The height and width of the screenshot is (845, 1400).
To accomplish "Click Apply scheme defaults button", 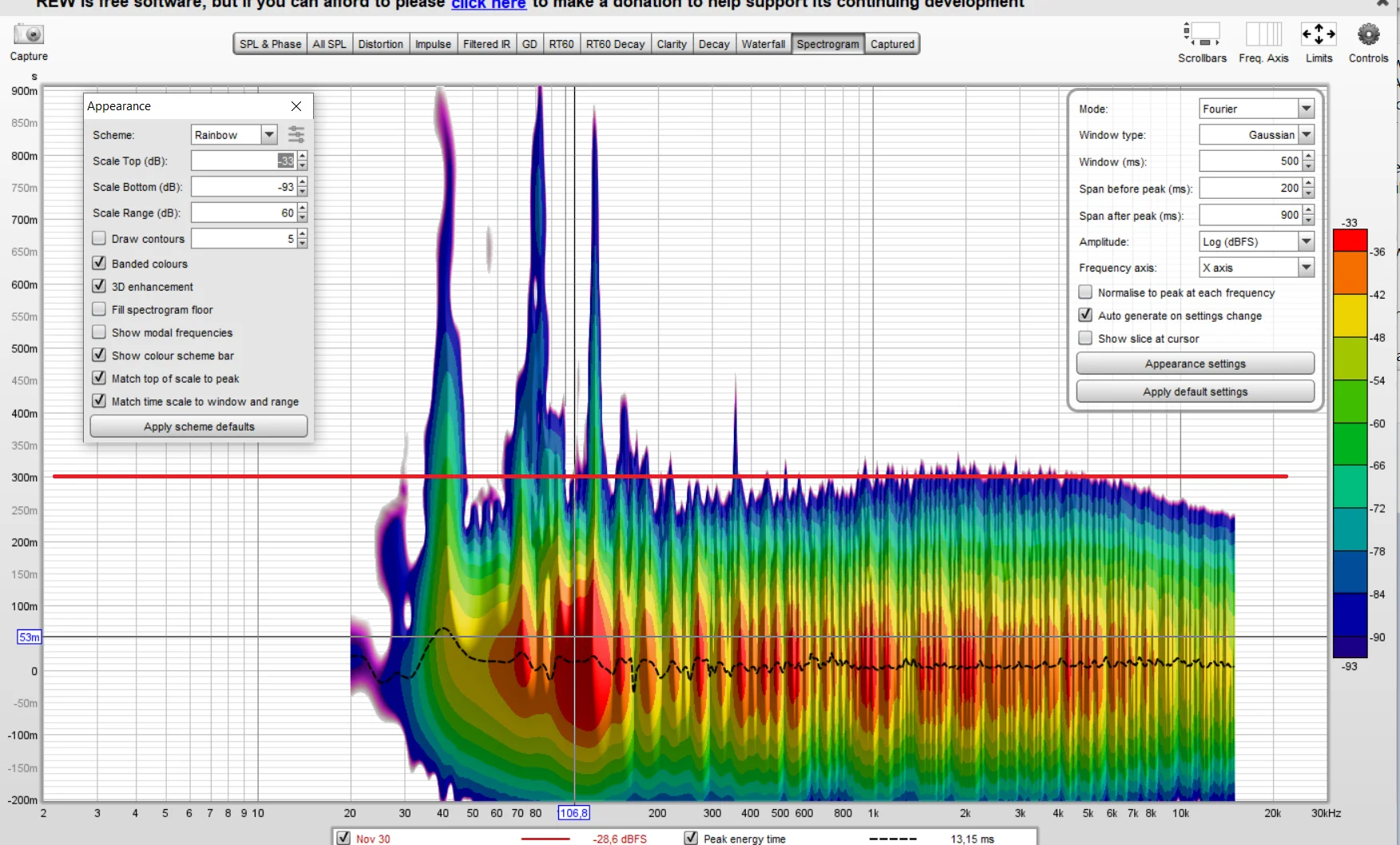I will point(199,426).
